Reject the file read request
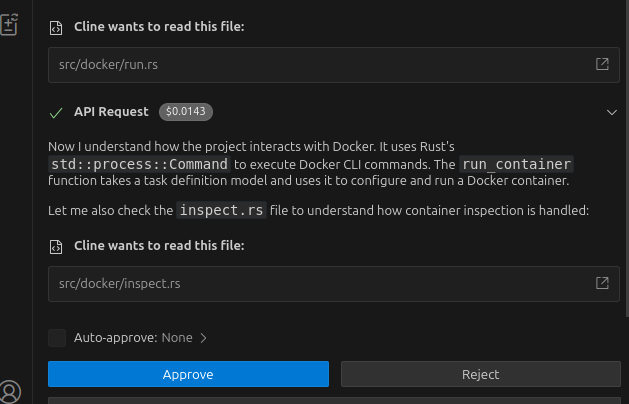The image size is (629, 404). click(480, 374)
